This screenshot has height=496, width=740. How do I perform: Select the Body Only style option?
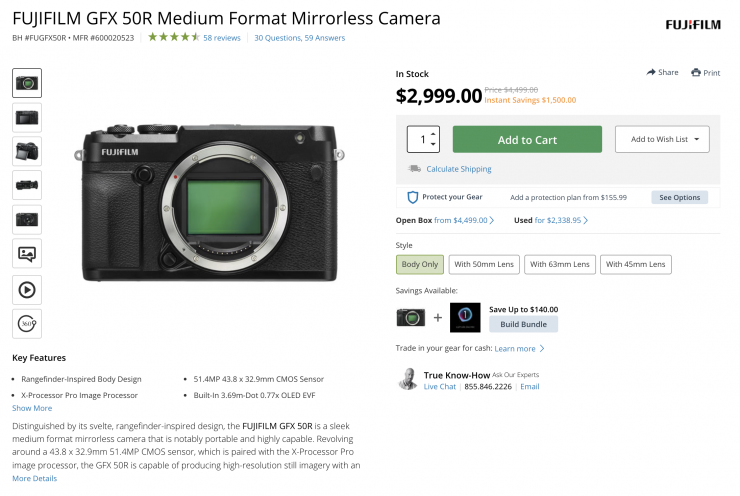coord(419,264)
